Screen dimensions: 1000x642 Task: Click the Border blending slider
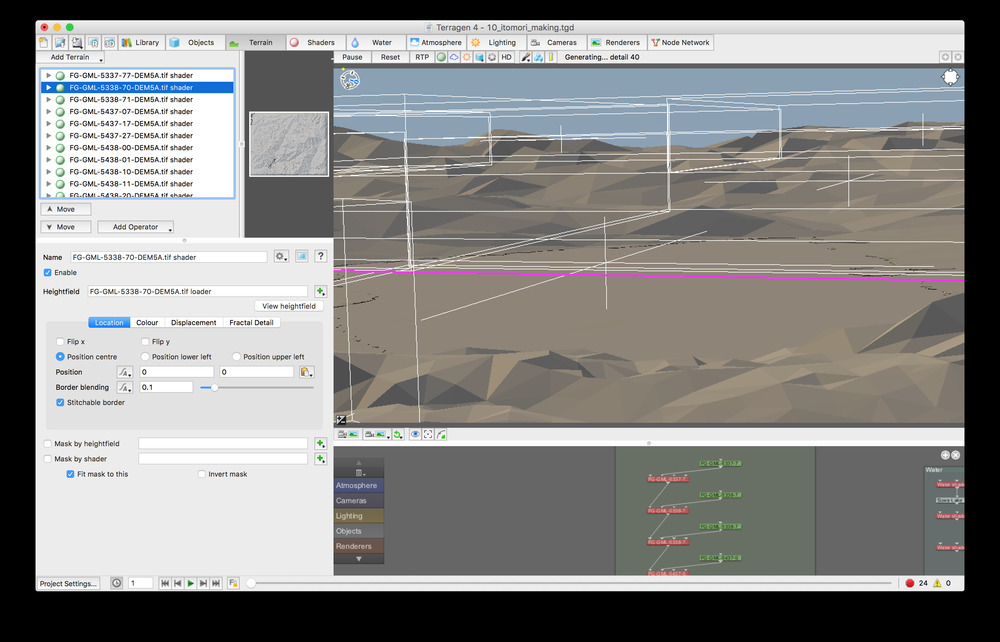click(256, 387)
